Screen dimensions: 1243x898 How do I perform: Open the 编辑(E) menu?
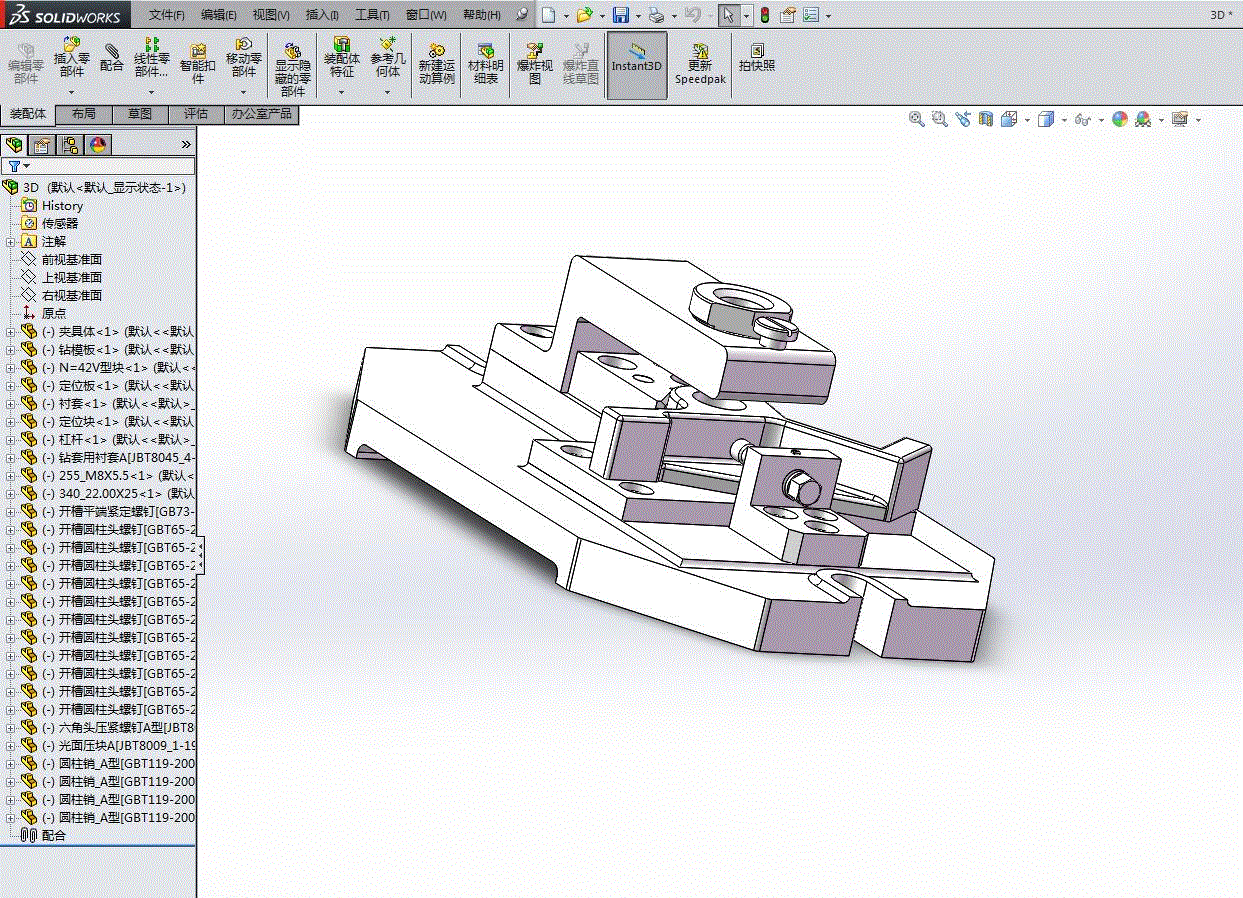219,15
